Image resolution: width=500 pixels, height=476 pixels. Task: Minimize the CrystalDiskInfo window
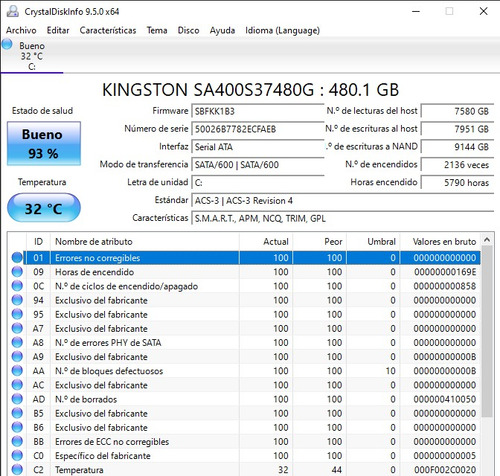point(416,11)
